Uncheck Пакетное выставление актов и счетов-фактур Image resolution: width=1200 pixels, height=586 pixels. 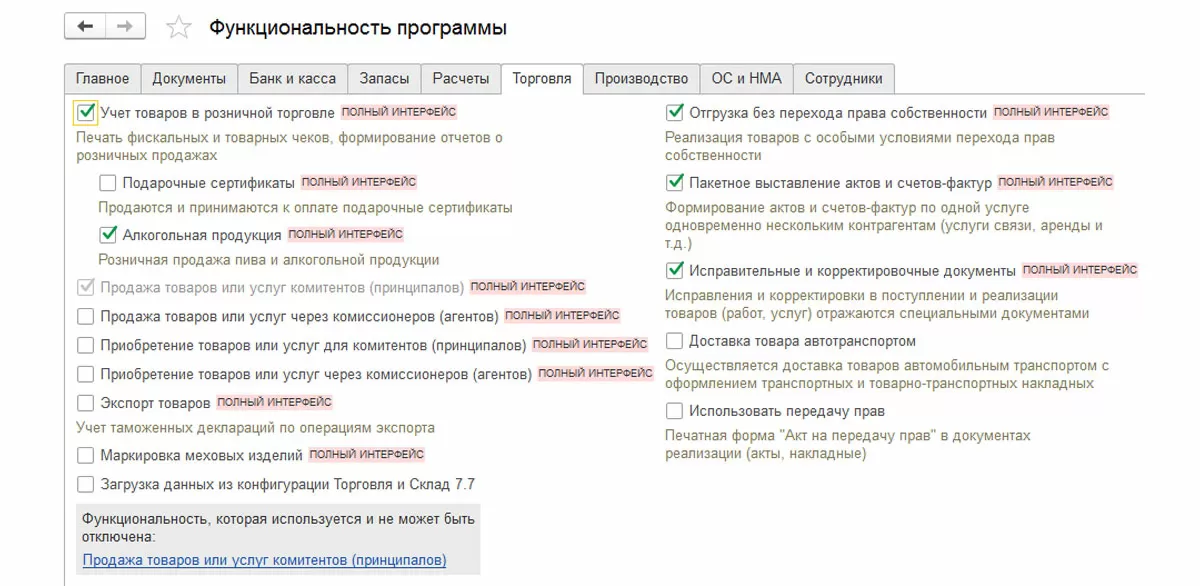point(674,183)
